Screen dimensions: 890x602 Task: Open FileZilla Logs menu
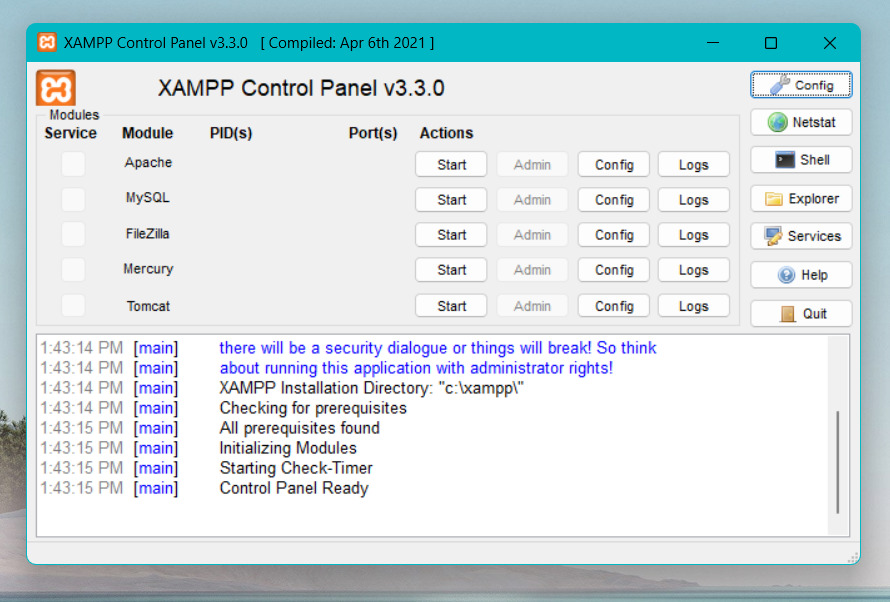point(694,235)
